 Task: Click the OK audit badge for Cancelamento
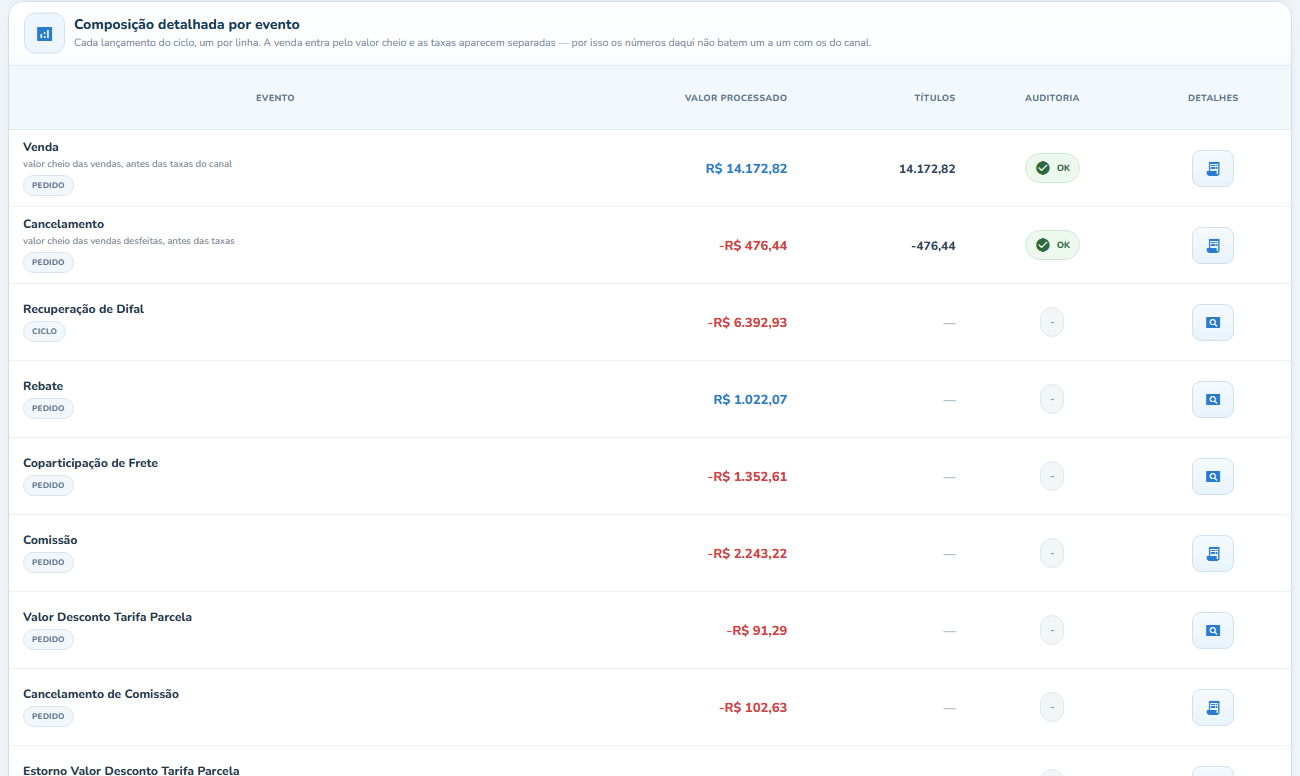[1052, 245]
